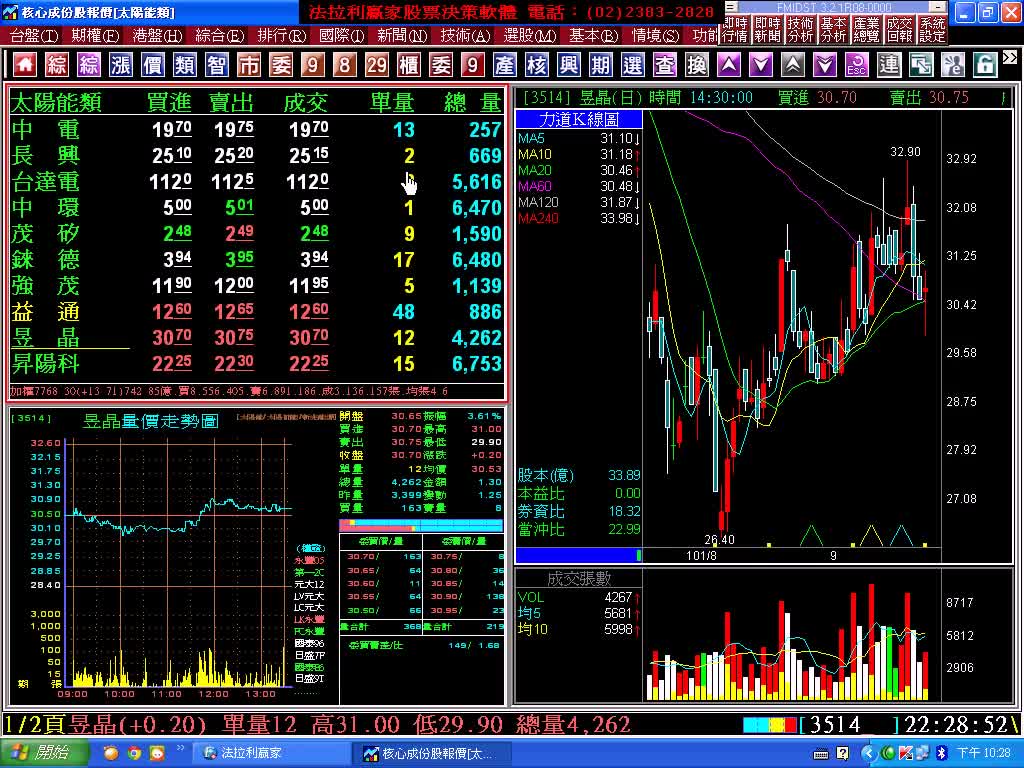The width and height of the screenshot is (1024, 768).
Task: Open the 市 market toolbar icon
Action: 249,65
